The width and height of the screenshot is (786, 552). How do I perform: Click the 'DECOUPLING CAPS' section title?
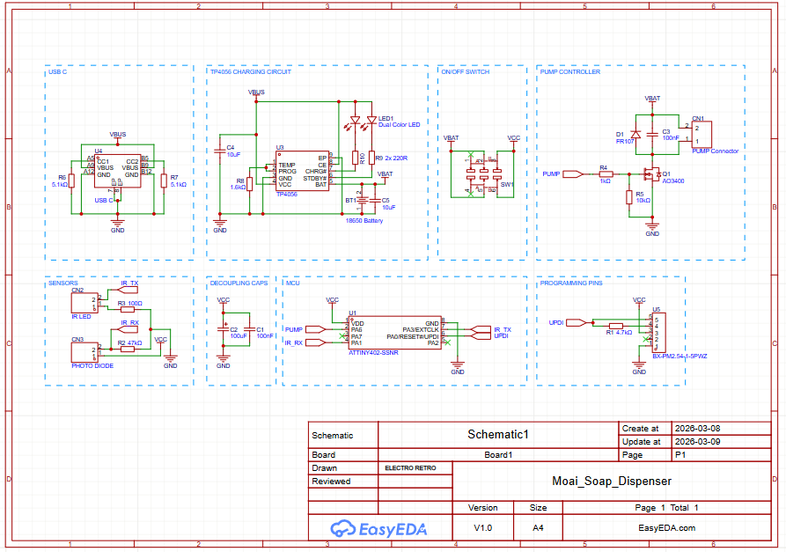(x=239, y=283)
